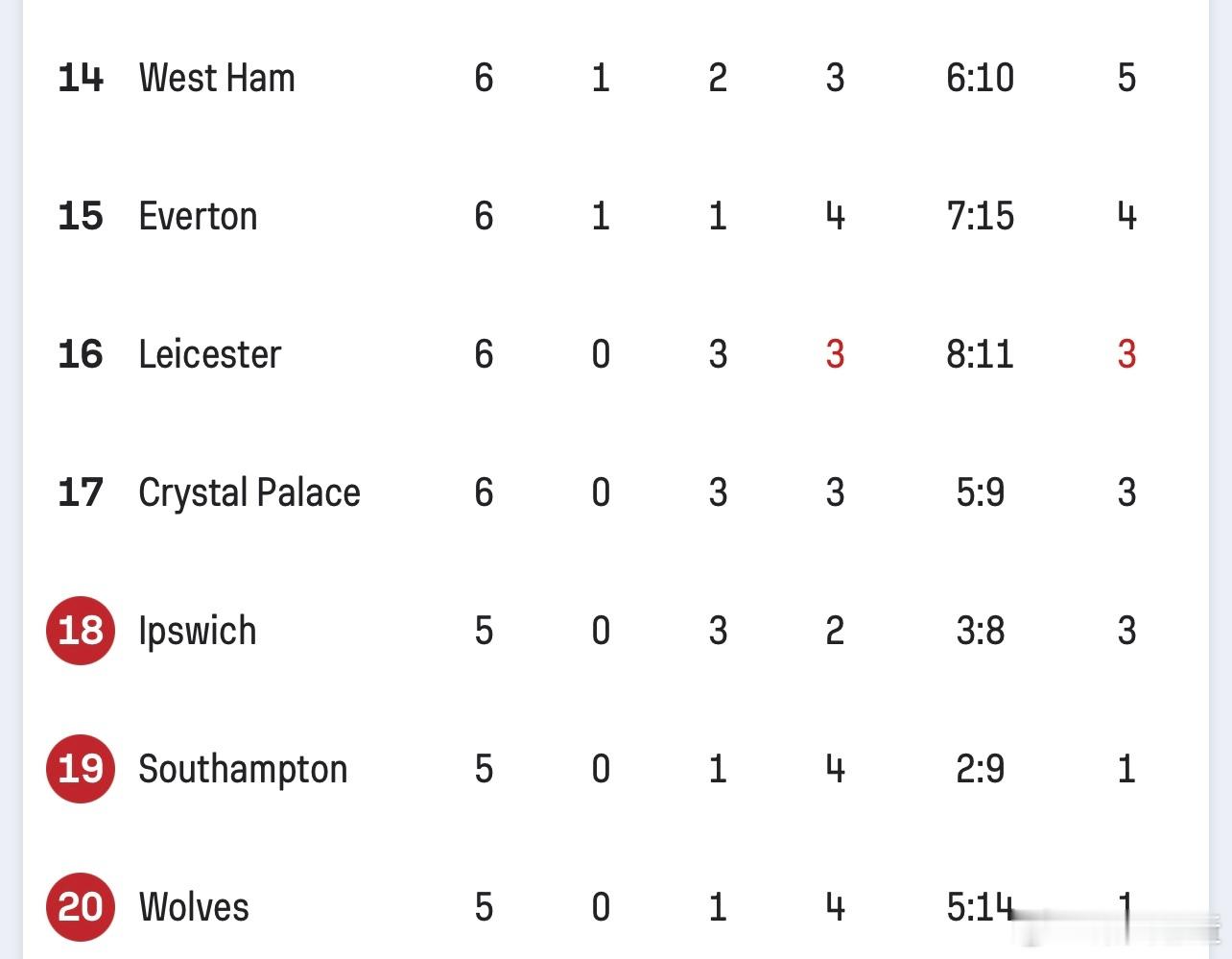Click Everton's 7:15 goal record
The image size is (1232, 959).
[x=980, y=216]
